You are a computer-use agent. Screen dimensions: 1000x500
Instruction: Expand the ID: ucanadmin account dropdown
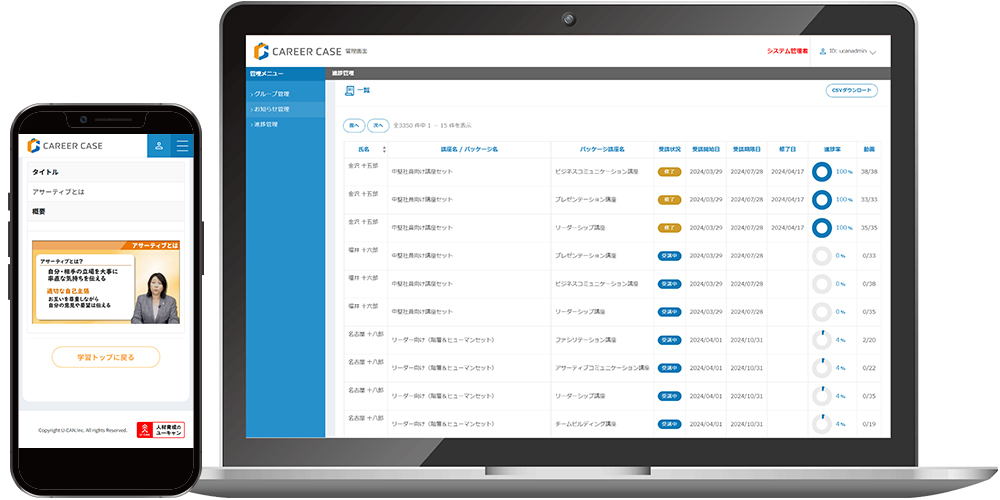coord(873,52)
